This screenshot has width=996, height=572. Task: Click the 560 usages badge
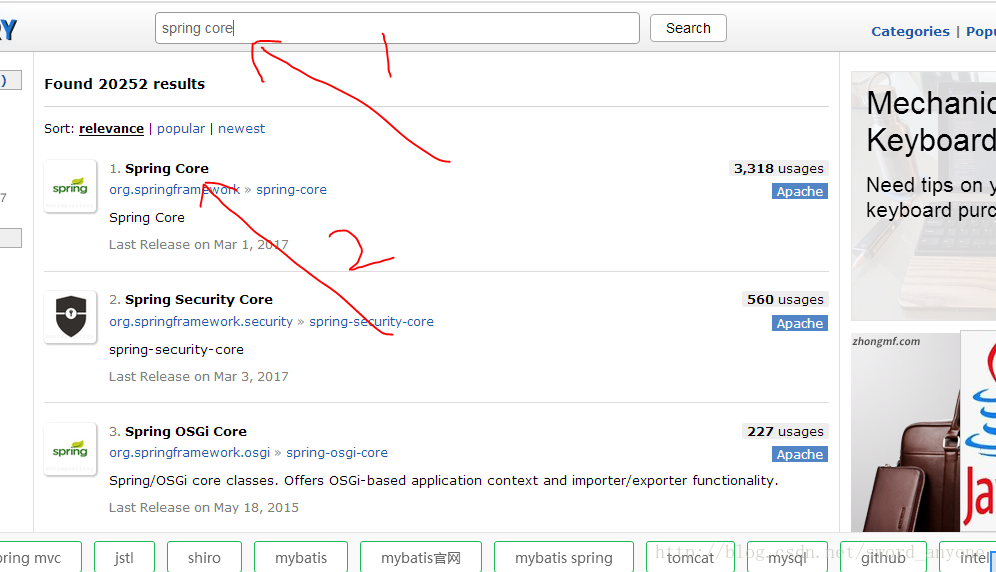coord(785,299)
